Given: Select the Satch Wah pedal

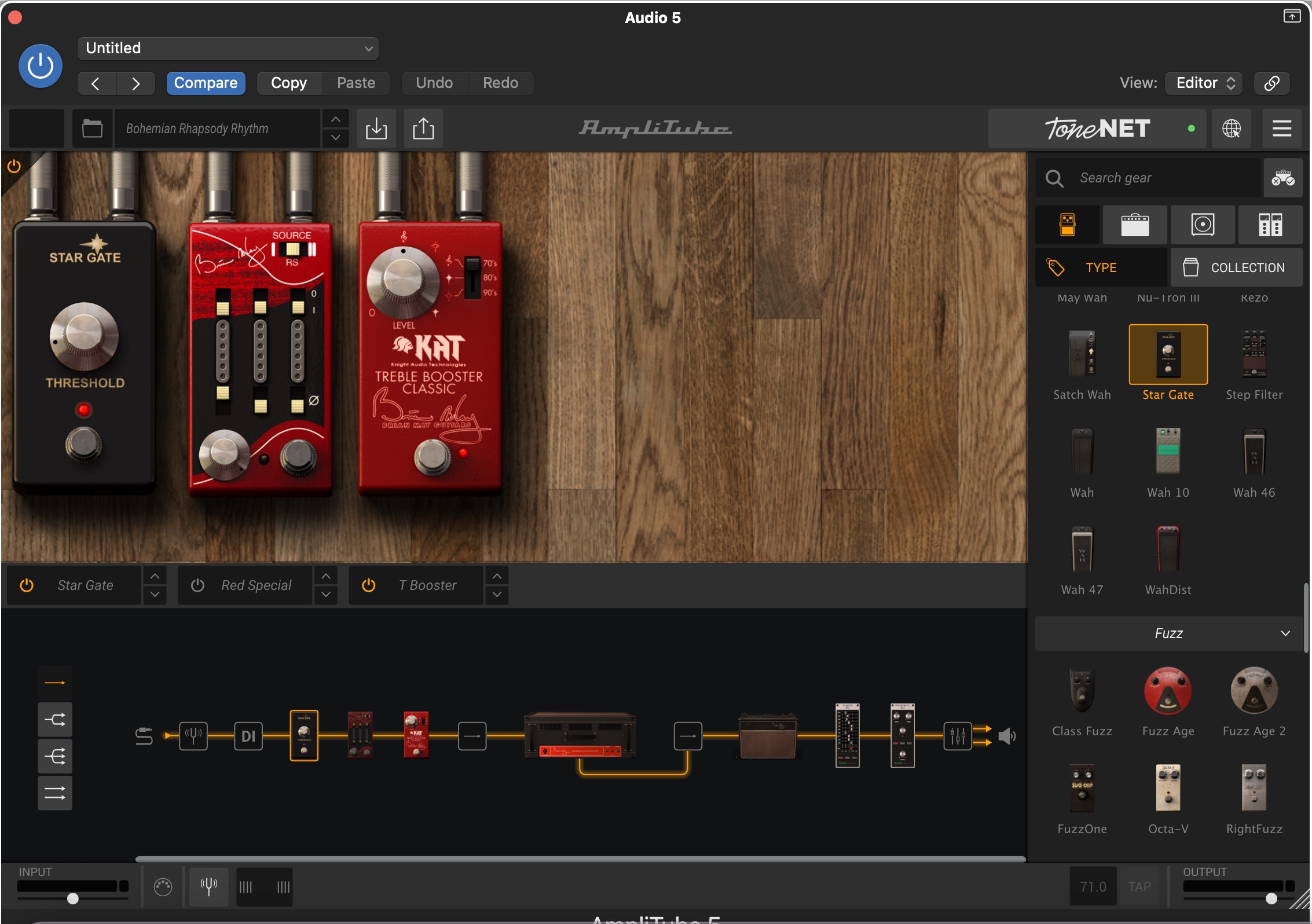Looking at the screenshot, I should point(1082,365).
